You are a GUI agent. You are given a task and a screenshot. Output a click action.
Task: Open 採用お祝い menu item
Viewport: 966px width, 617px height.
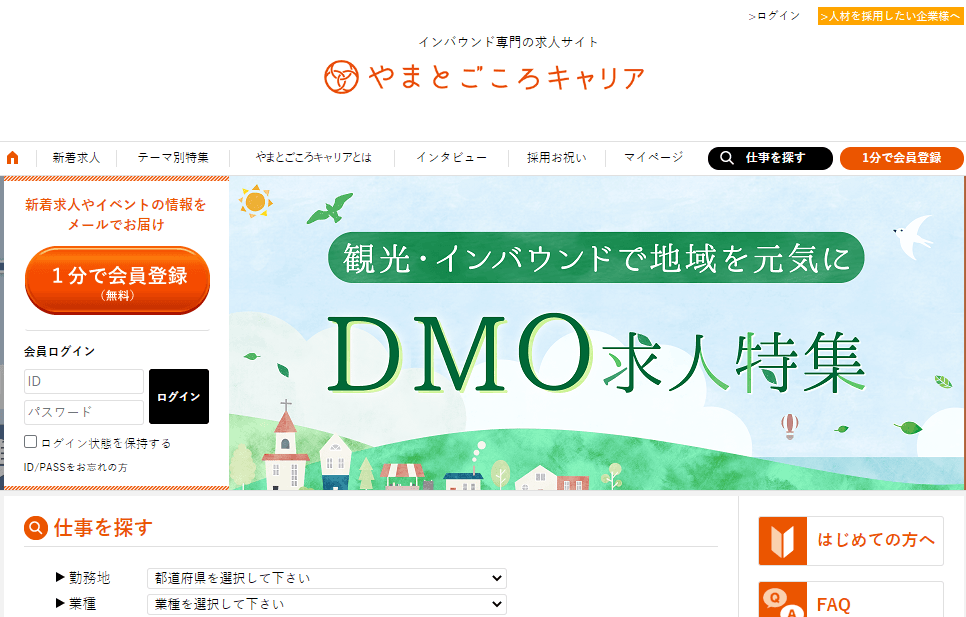click(557, 158)
